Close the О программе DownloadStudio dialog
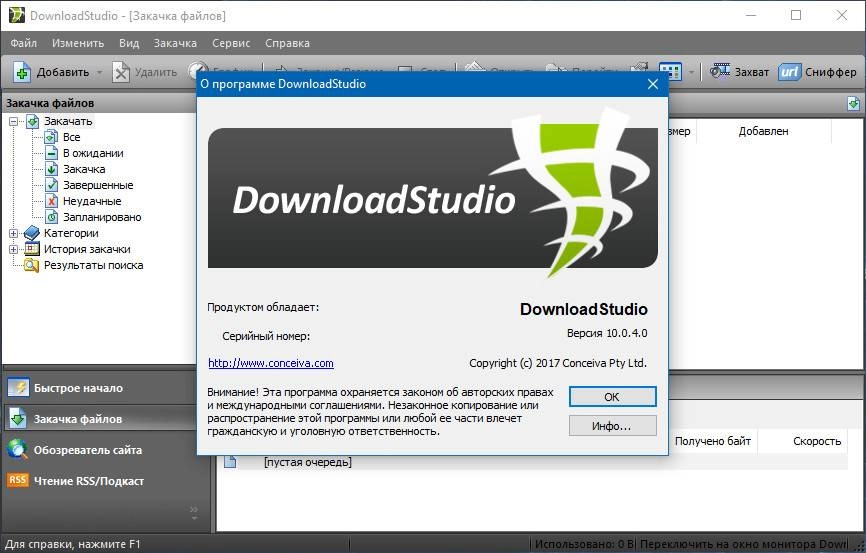The image size is (866, 553). pyautogui.click(x=652, y=84)
